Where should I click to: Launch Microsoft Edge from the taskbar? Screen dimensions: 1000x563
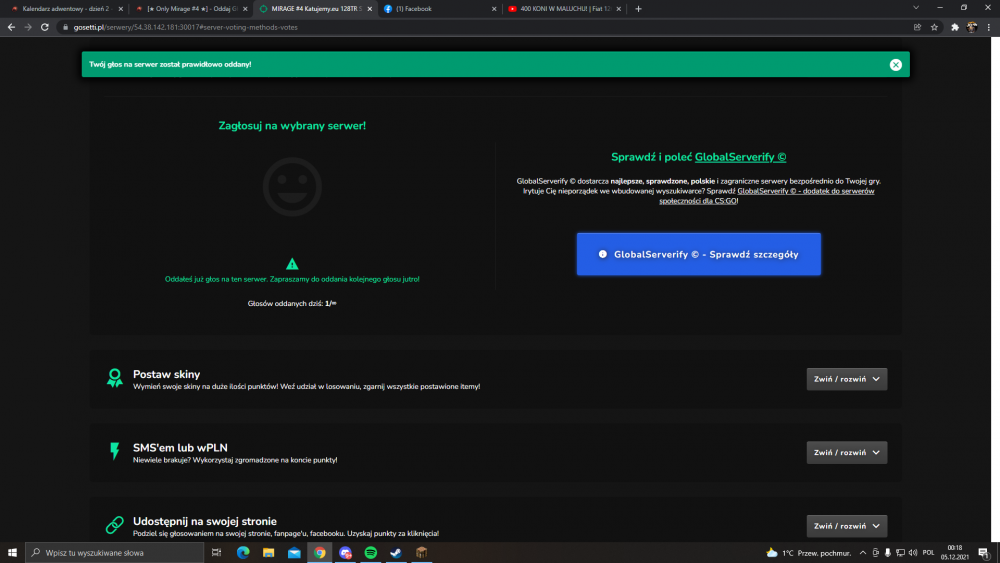tap(243, 553)
